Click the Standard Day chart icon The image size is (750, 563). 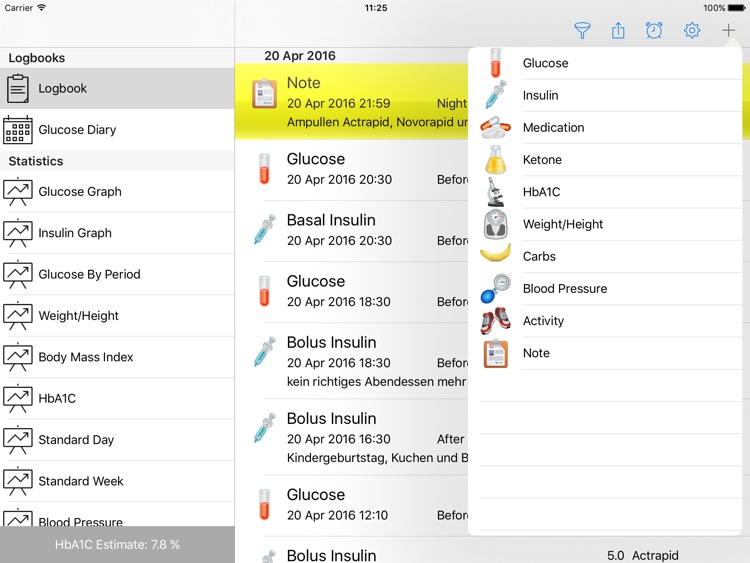[18, 440]
